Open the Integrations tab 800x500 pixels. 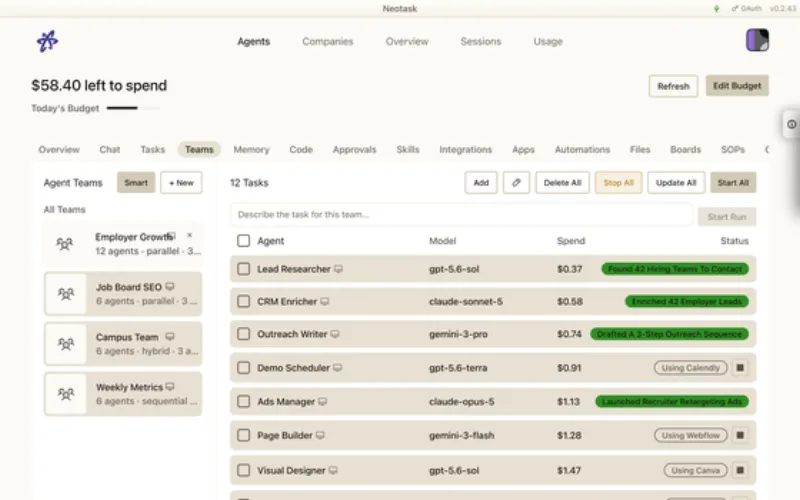pyautogui.click(x=465, y=149)
